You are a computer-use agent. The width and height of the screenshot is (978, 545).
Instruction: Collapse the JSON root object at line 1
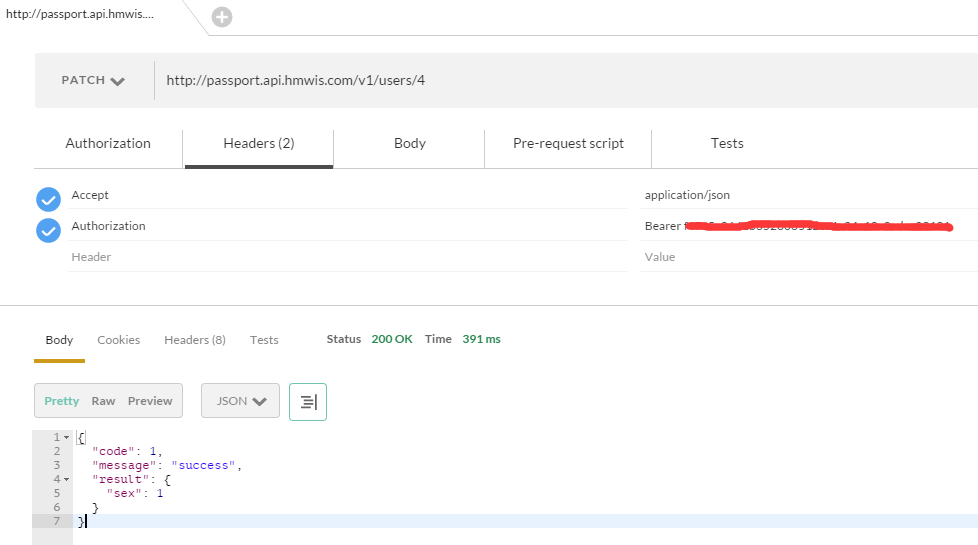(66, 438)
